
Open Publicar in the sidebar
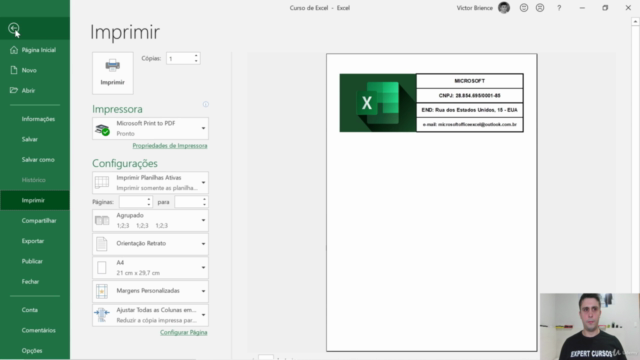click(x=35, y=261)
